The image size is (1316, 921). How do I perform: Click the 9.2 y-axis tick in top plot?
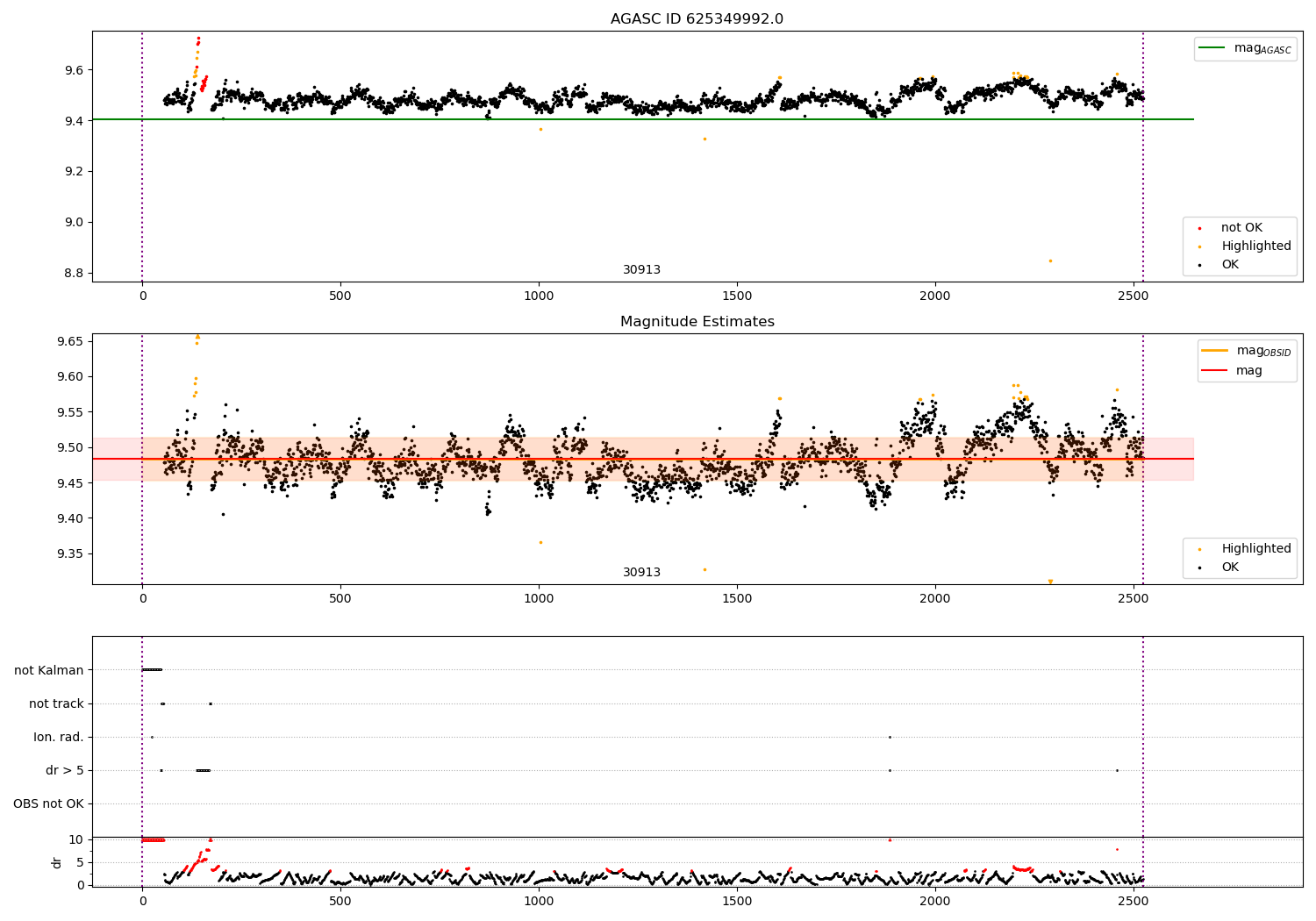[73, 172]
